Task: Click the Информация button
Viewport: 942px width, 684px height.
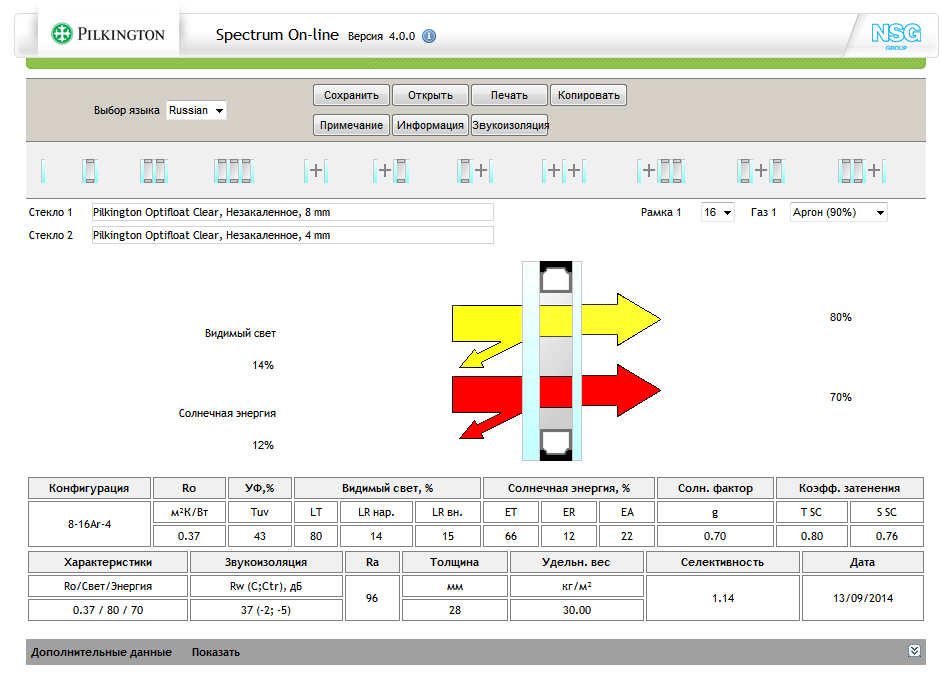Action: (430, 126)
